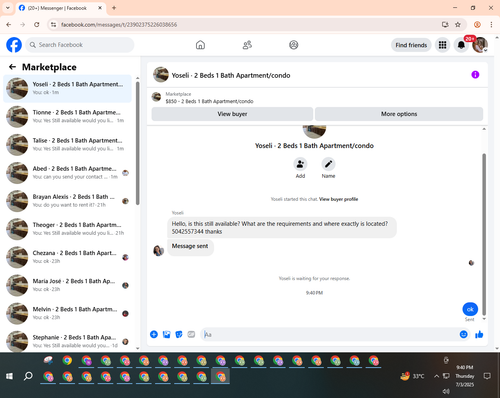
Task: Click Yoseli's 'Hello, is this still available' message
Action: [x=282, y=228]
